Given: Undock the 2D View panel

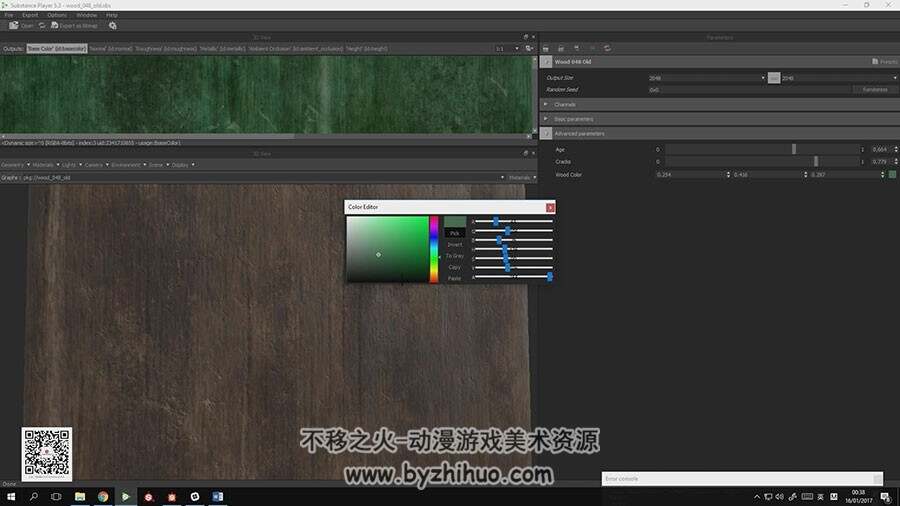Looking at the screenshot, I should pyautogui.click(x=526, y=37).
